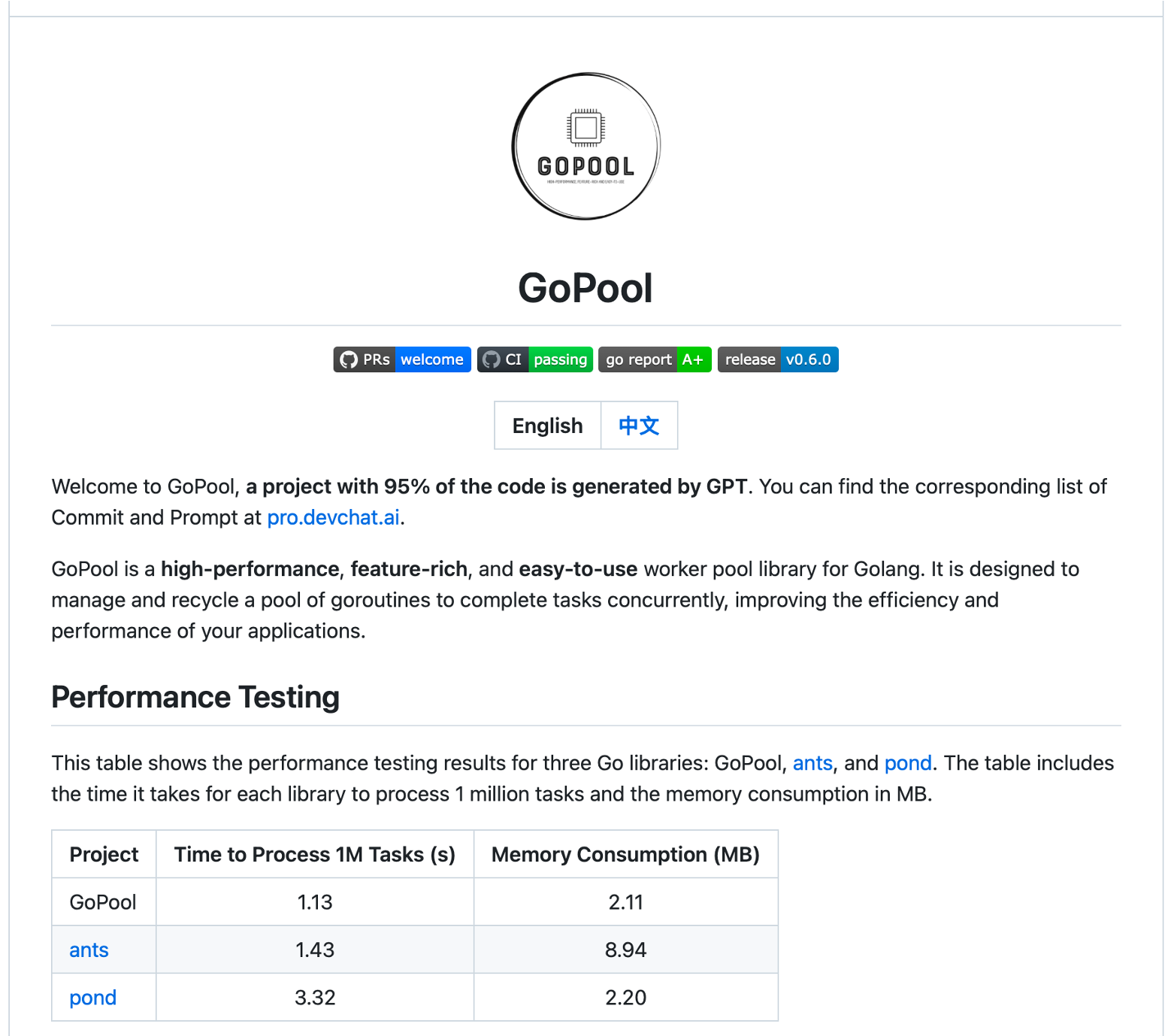Open the PRs welcome badge
Image resolution: width=1171 pixels, height=1036 pixels.
pyautogui.click(x=402, y=359)
